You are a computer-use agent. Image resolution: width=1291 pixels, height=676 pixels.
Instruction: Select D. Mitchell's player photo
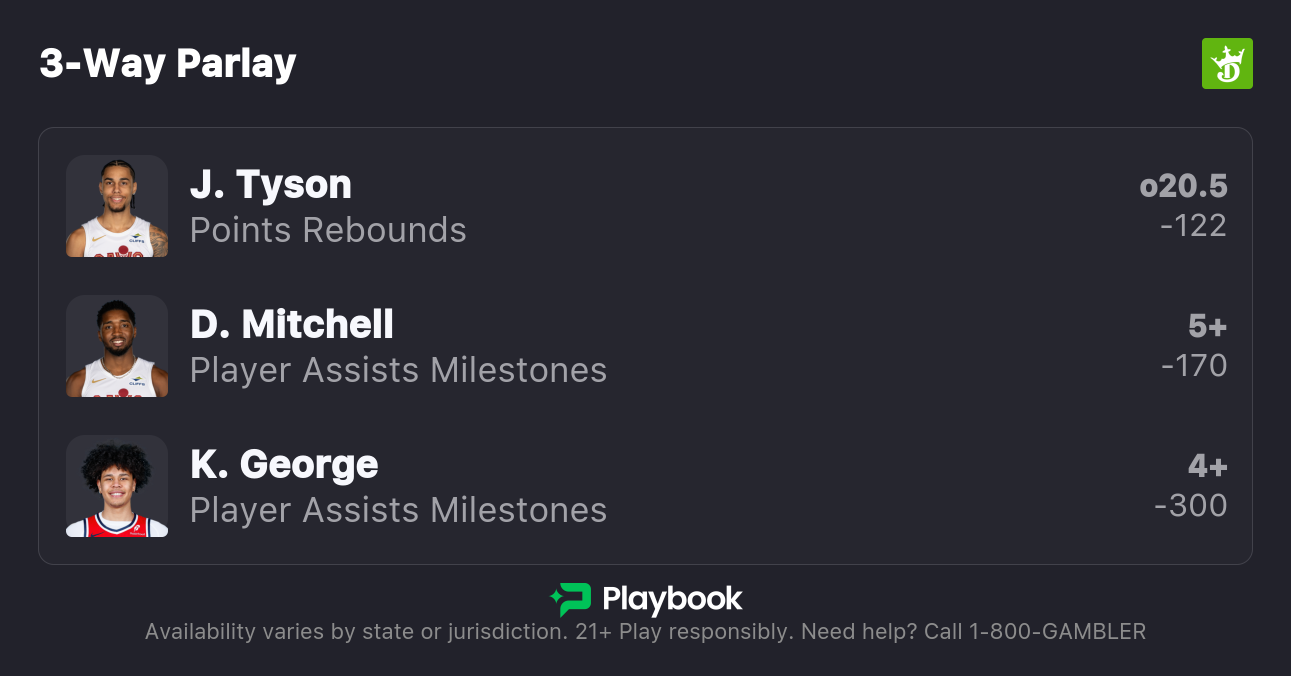pos(117,346)
